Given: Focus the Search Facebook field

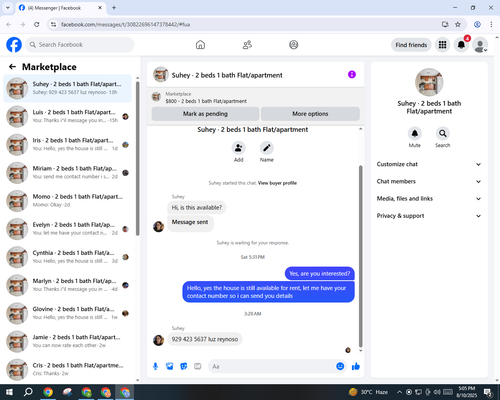Looking at the screenshot, I should [x=80, y=45].
